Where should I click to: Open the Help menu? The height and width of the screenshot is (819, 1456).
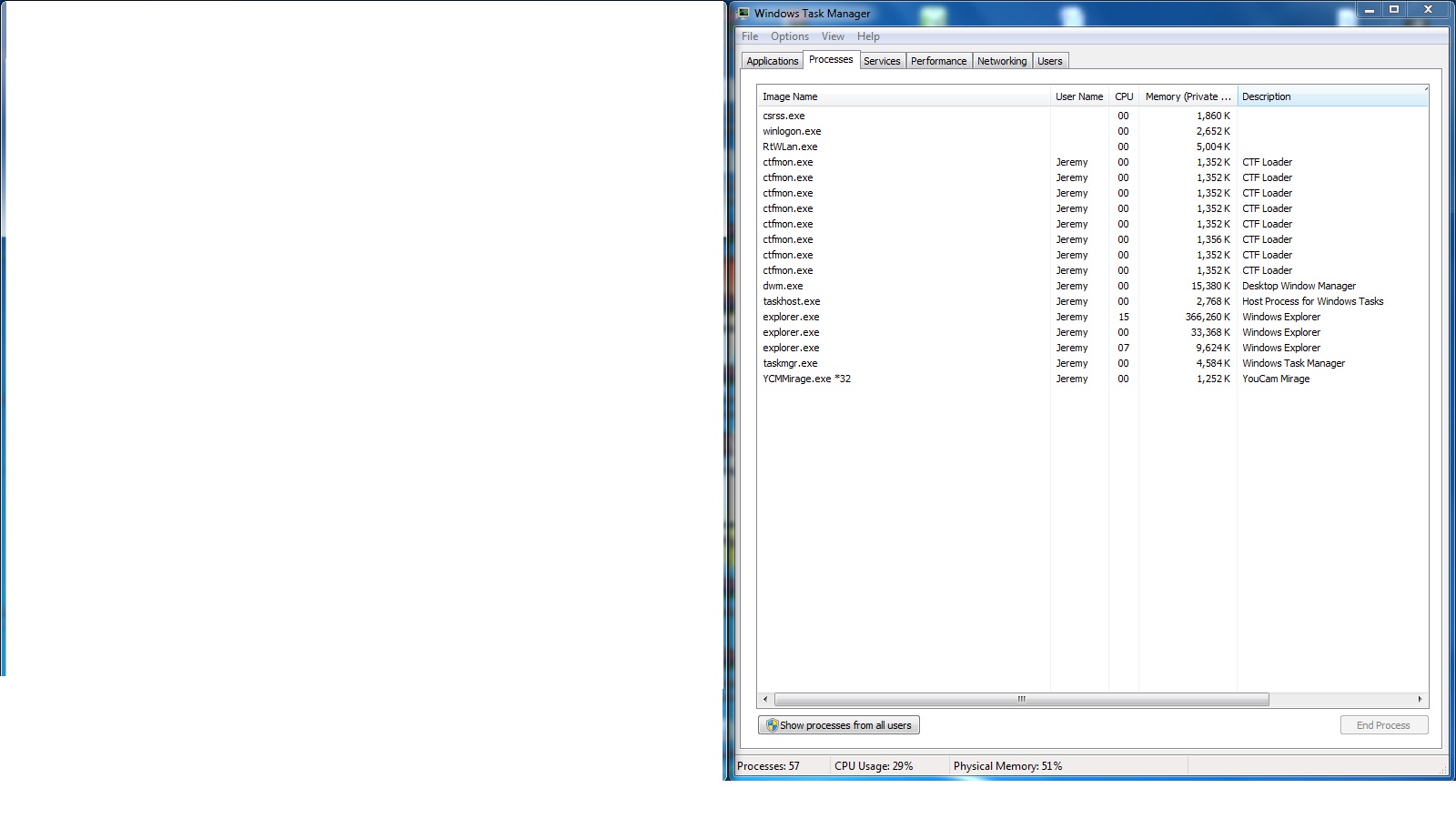click(x=868, y=36)
